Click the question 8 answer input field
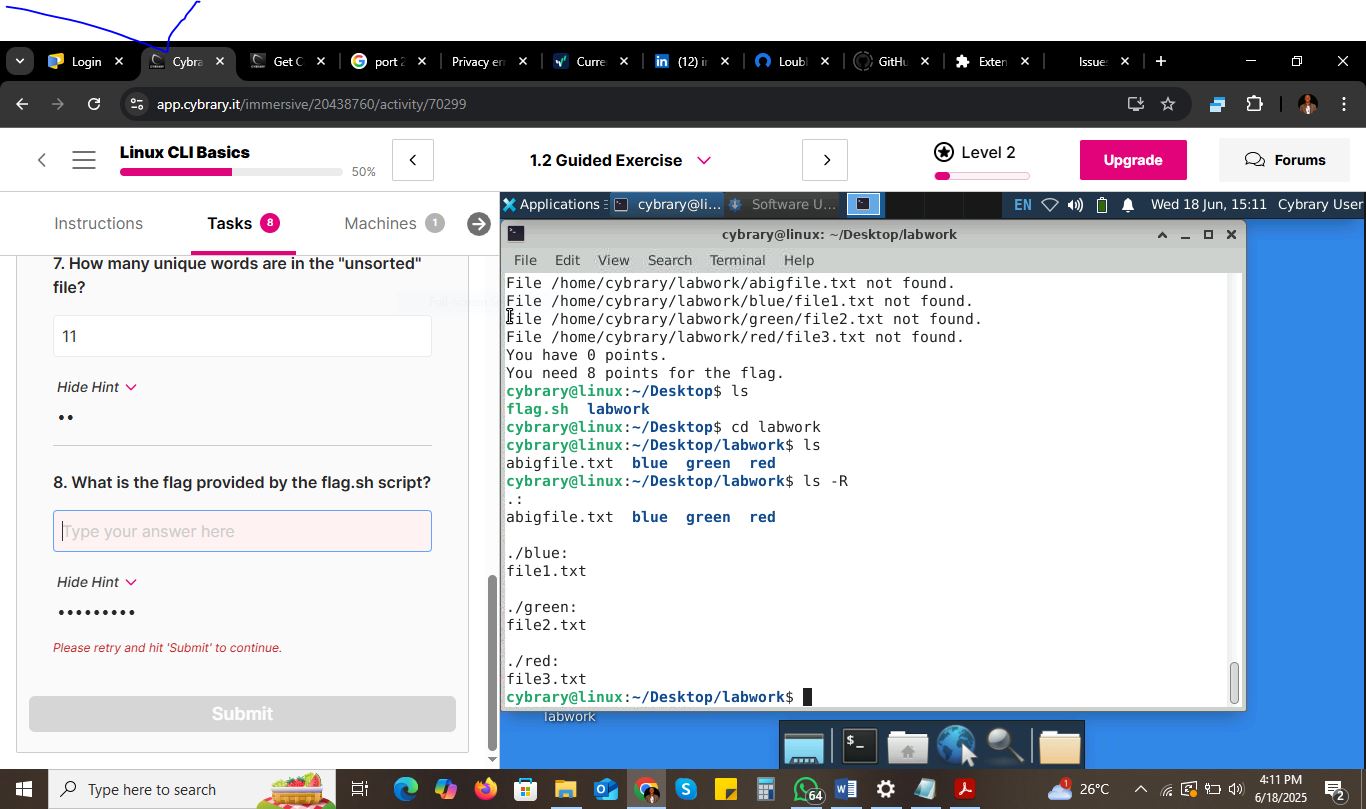1366x809 pixels. point(242,532)
